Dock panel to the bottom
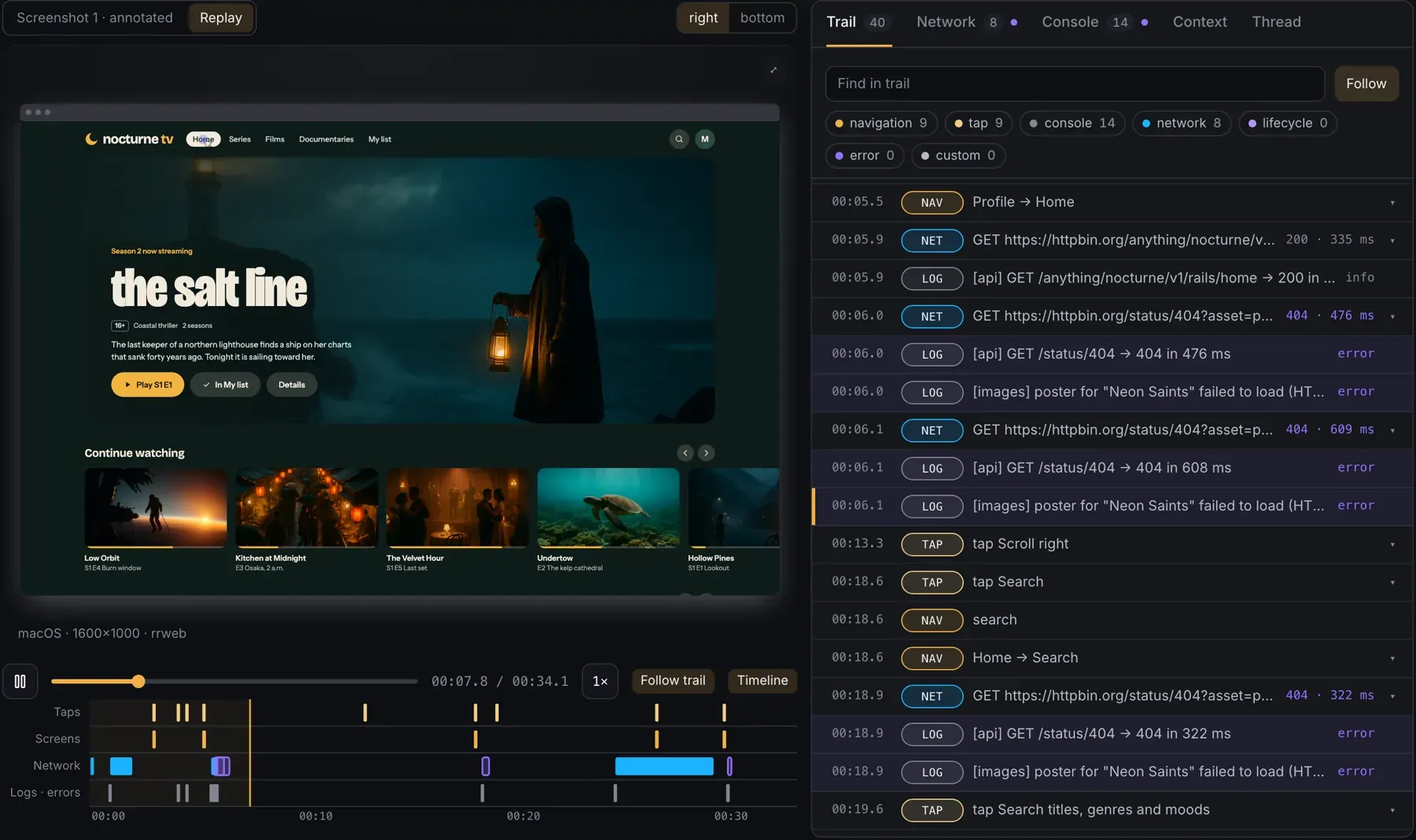The image size is (1416, 840). click(762, 18)
